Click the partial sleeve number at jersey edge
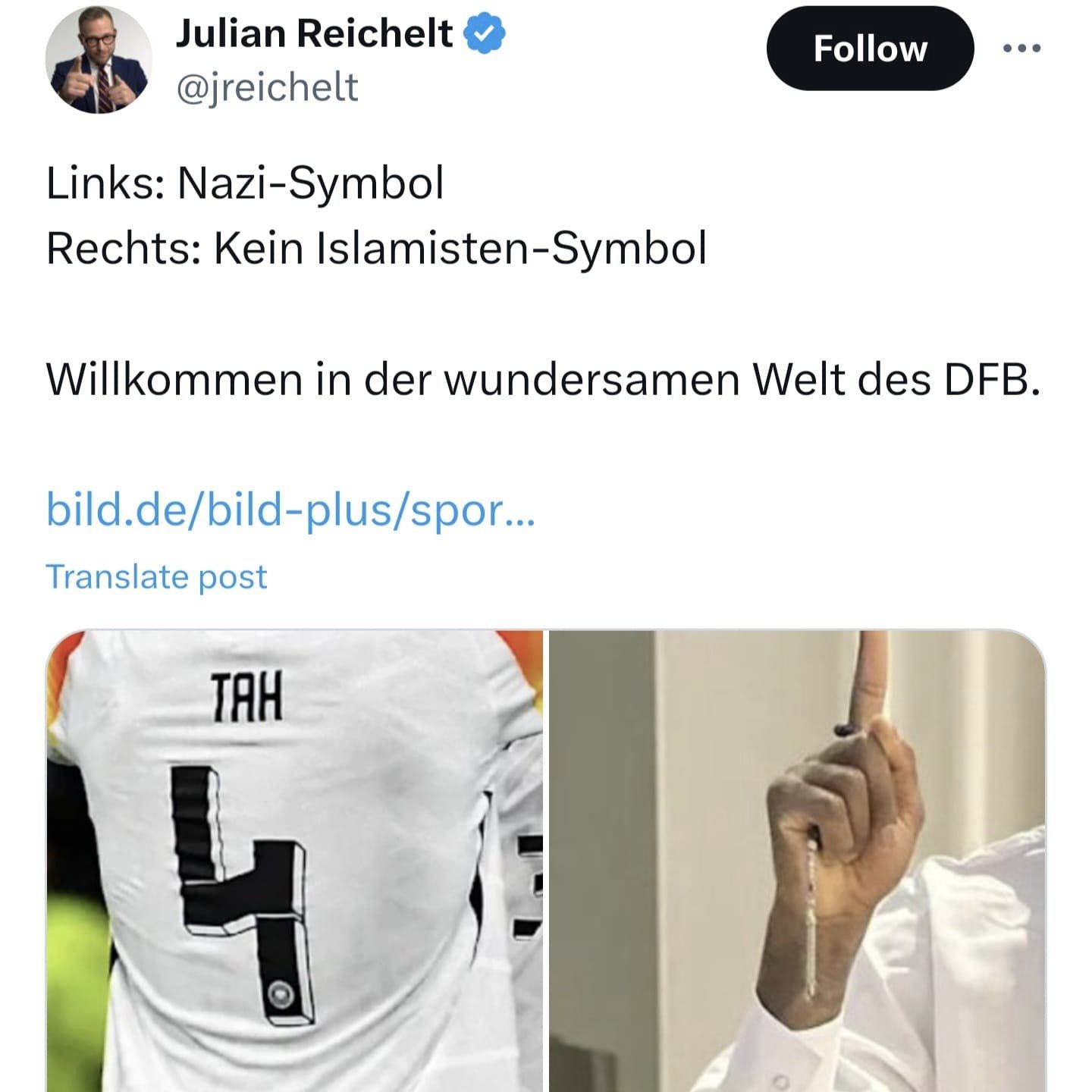Viewport: 1092px width, 1092px height. coord(530,884)
